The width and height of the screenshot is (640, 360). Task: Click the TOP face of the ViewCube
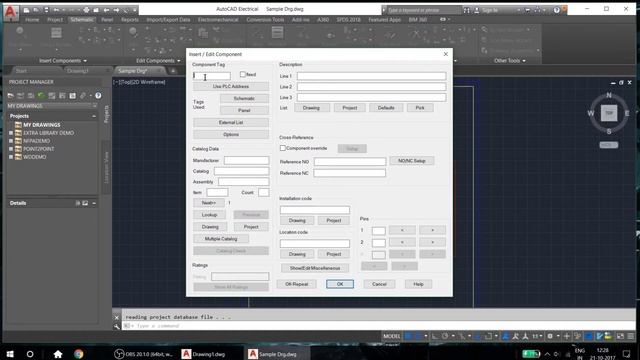coord(609,113)
